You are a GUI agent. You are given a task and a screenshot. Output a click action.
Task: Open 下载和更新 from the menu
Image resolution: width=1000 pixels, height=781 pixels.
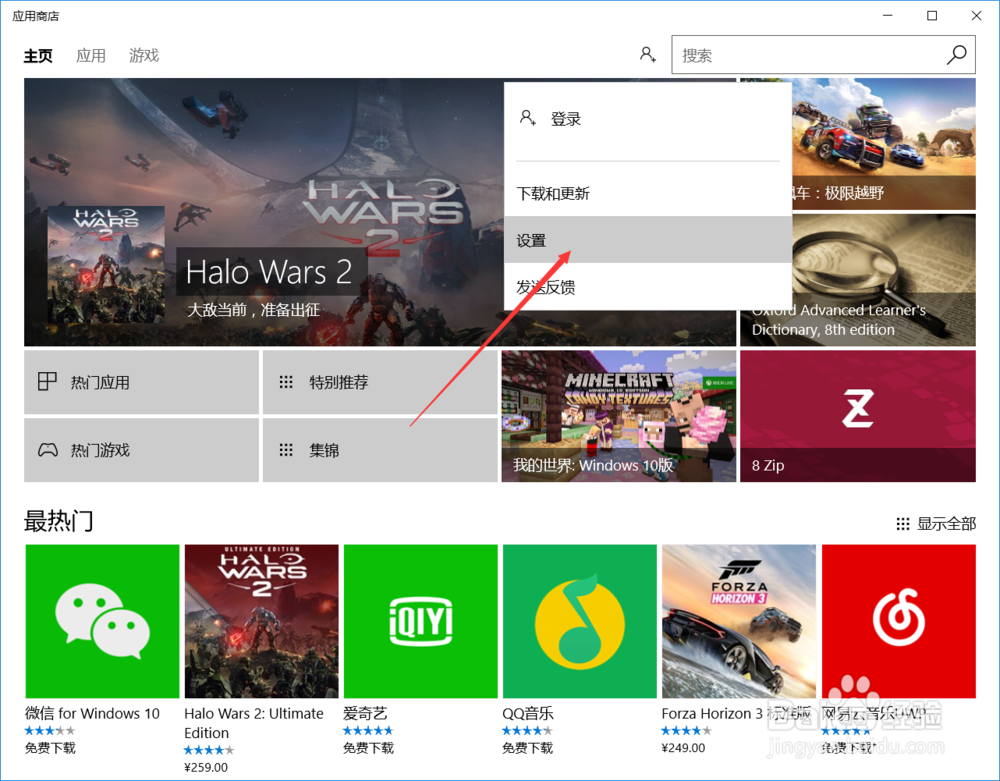(648, 193)
